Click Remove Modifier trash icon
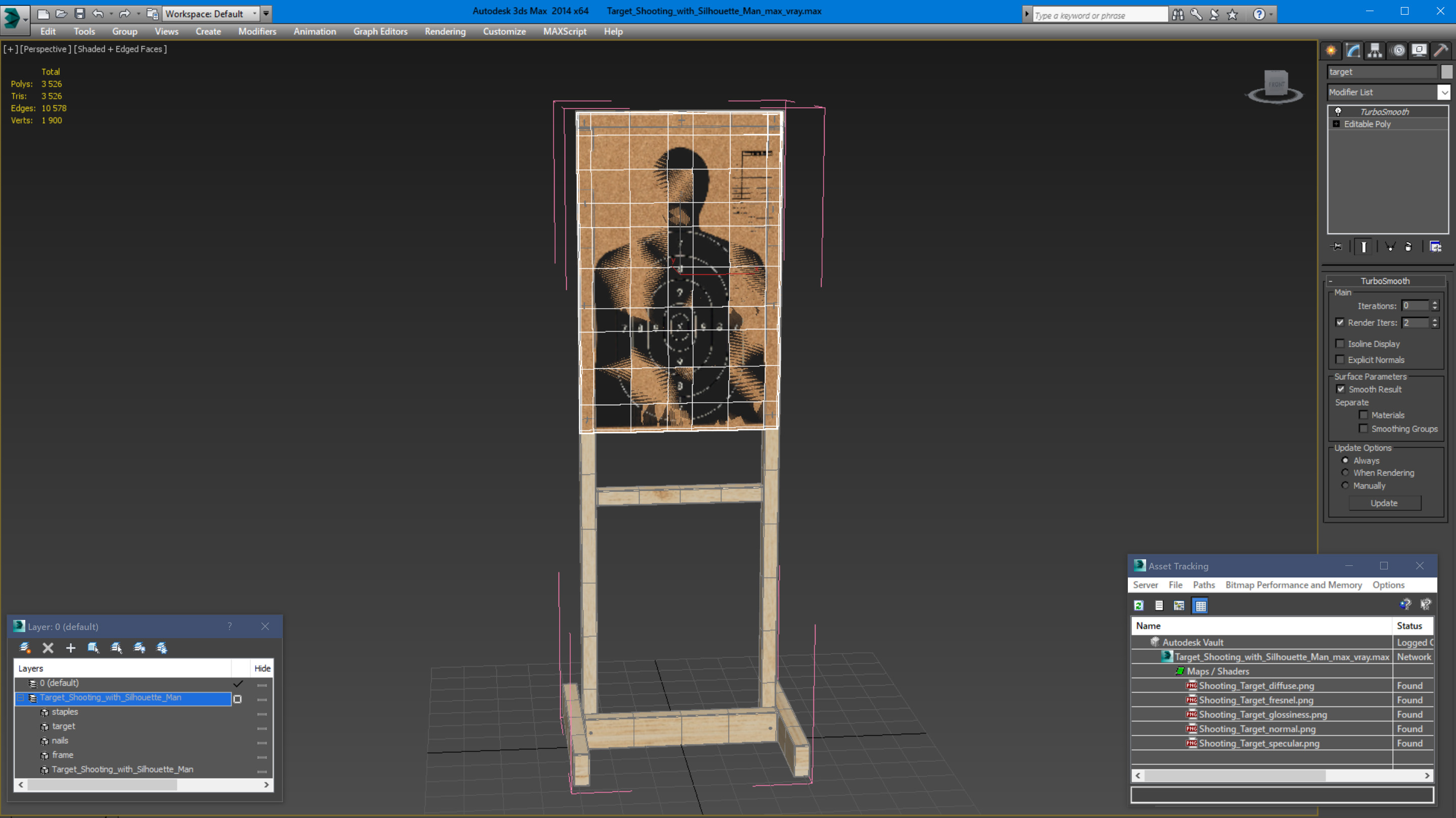 pyautogui.click(x=1408, y=247)
